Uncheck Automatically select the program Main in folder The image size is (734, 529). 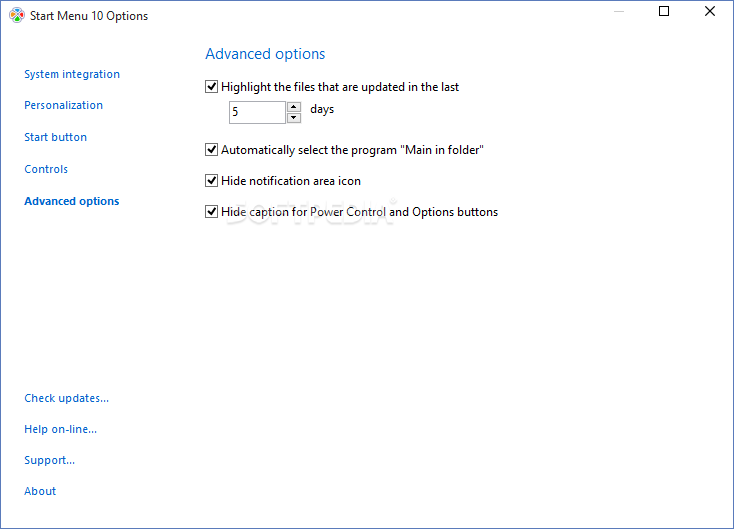pyautogui.click(x=212, y=150)
